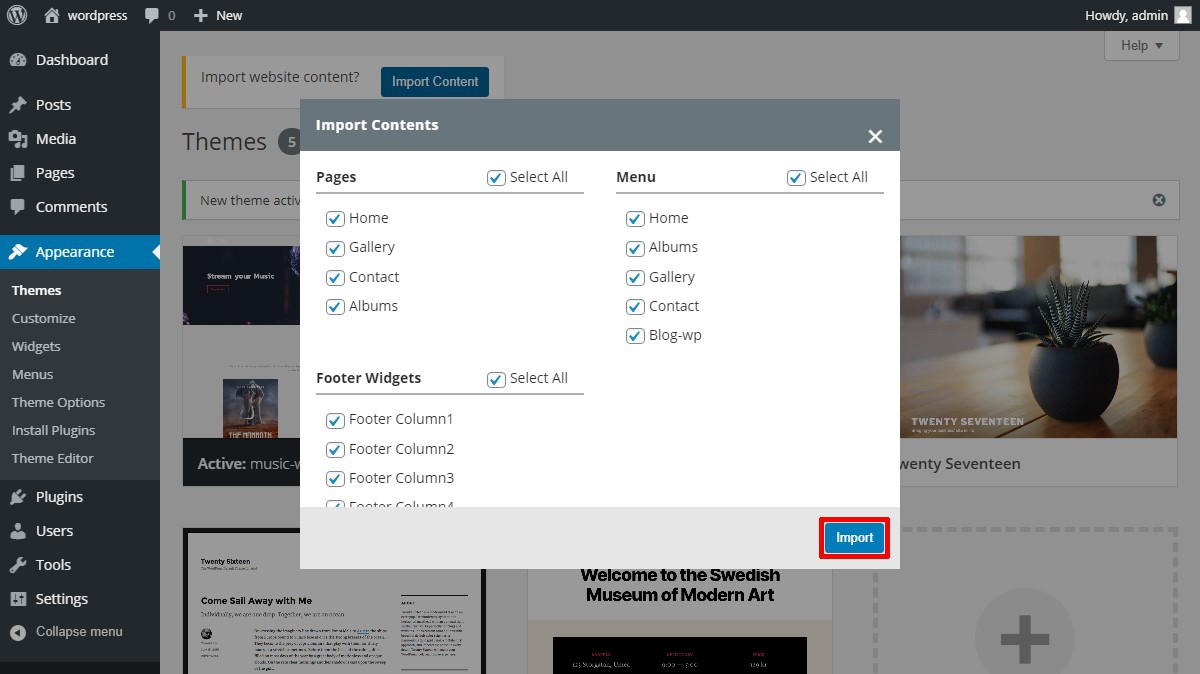The image size is (1200, 674).
Task: Click the home icon beside wordpress site name
Action: 52,15
